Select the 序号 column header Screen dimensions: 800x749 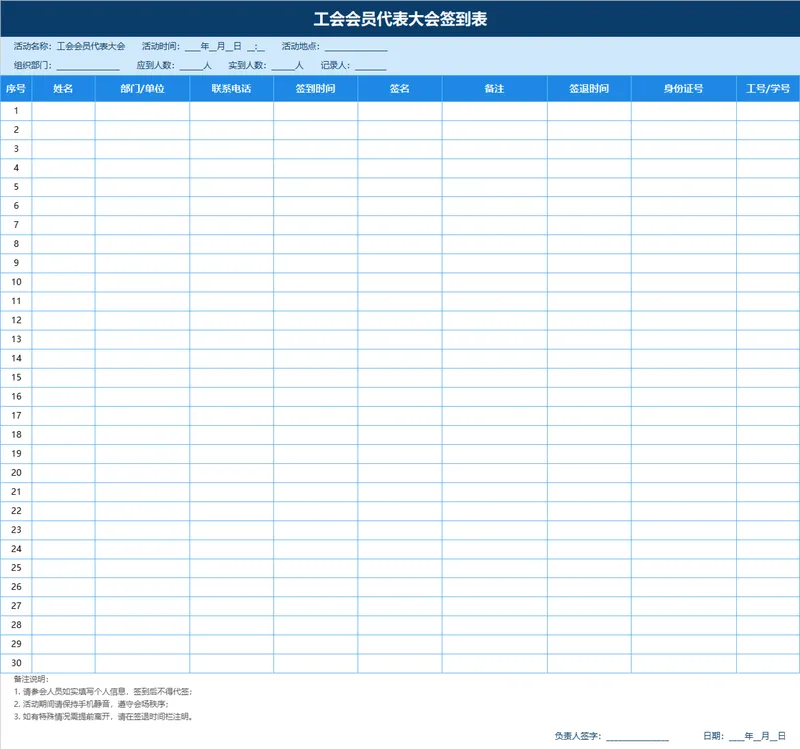16,89
